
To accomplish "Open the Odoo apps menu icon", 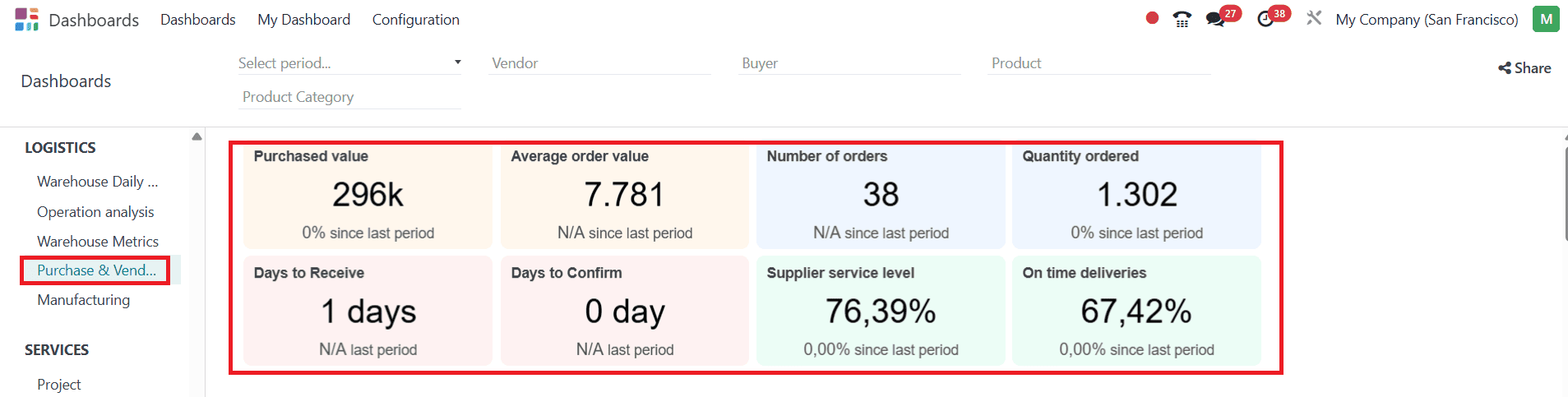I will coord(26,19).
